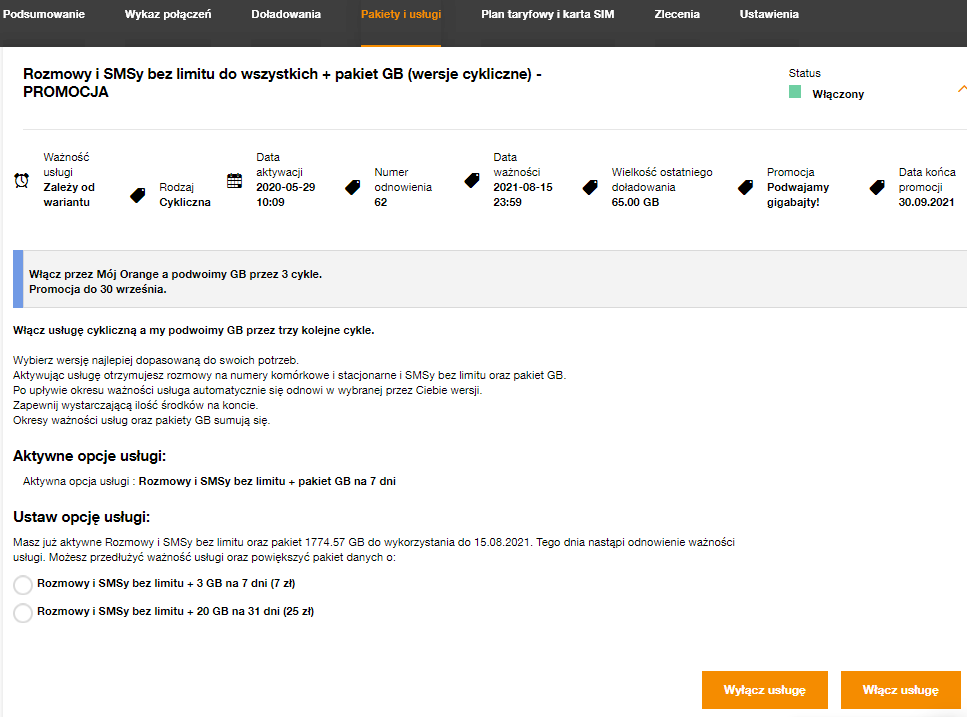The image size is (967, 717).
Task: Select the 3 GB na 7 dni option
Action: [x=23, y=585]
